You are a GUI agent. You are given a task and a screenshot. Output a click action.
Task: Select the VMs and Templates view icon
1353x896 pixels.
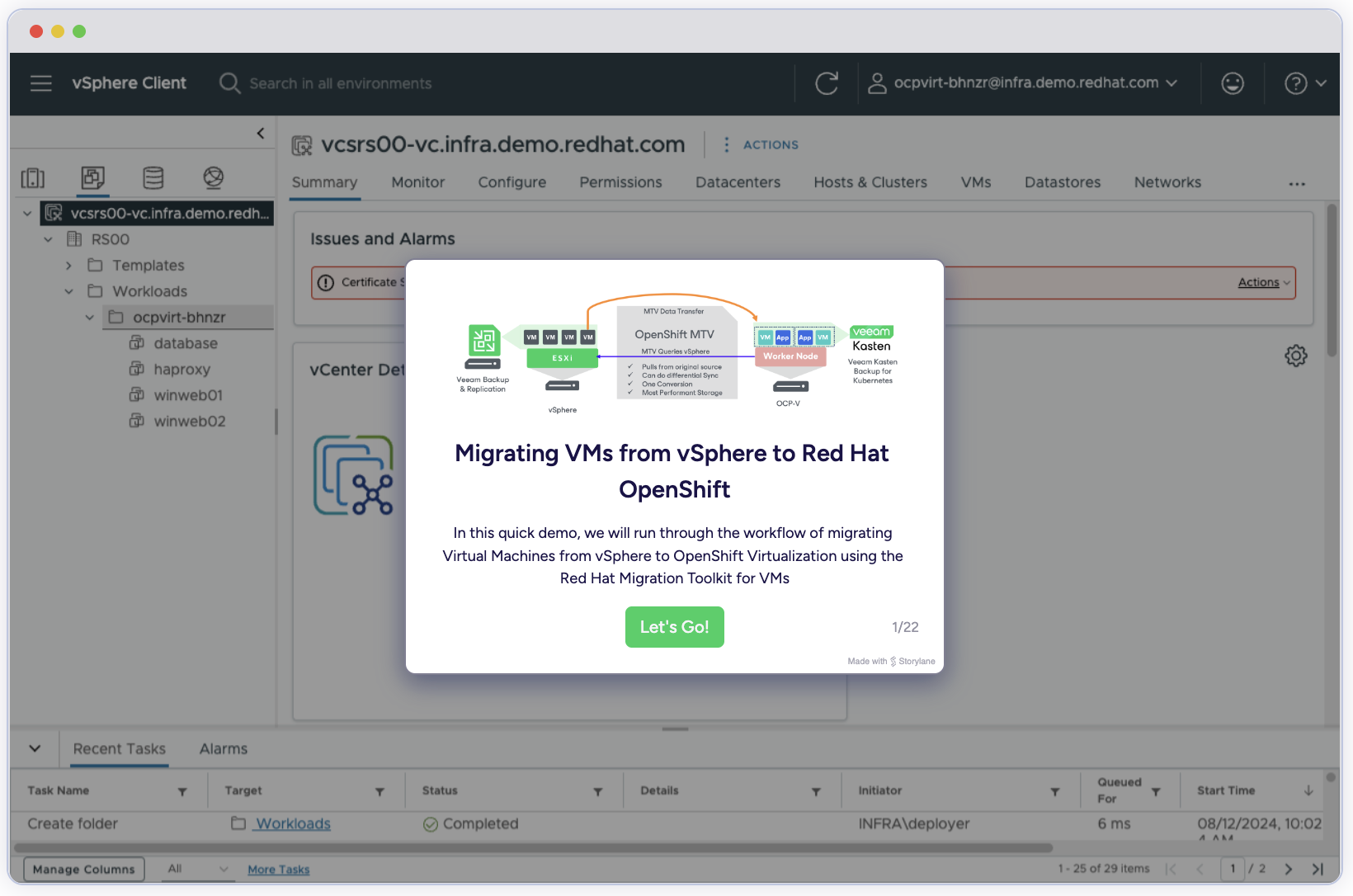point(93,178)
